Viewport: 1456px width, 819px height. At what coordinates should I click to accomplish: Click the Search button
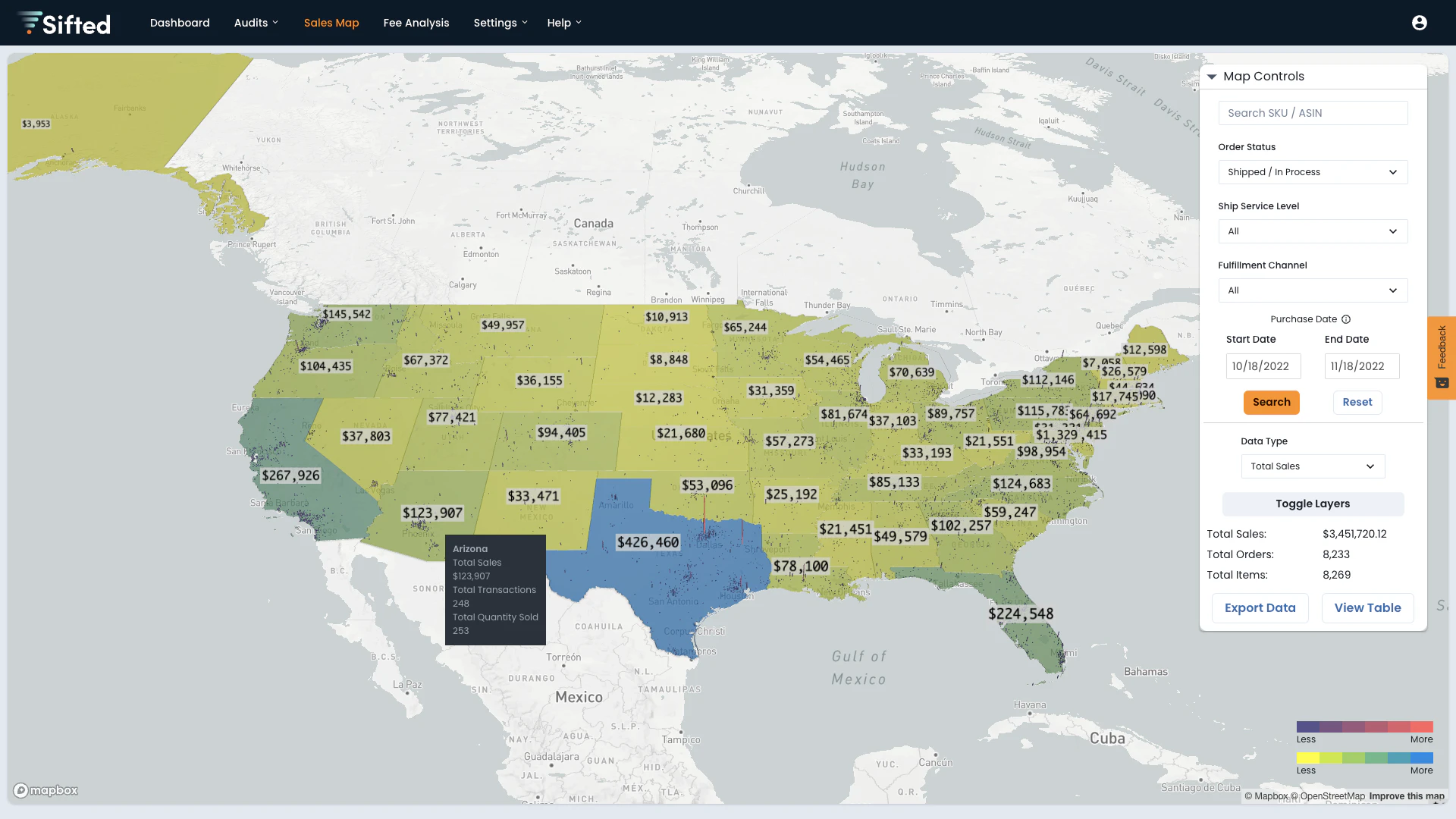1271,403
